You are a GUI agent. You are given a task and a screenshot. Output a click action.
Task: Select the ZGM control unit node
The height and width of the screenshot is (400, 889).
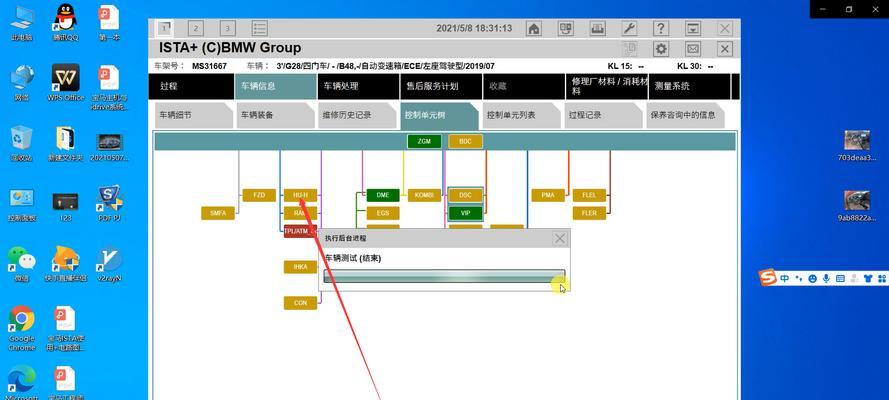[424, 142]
